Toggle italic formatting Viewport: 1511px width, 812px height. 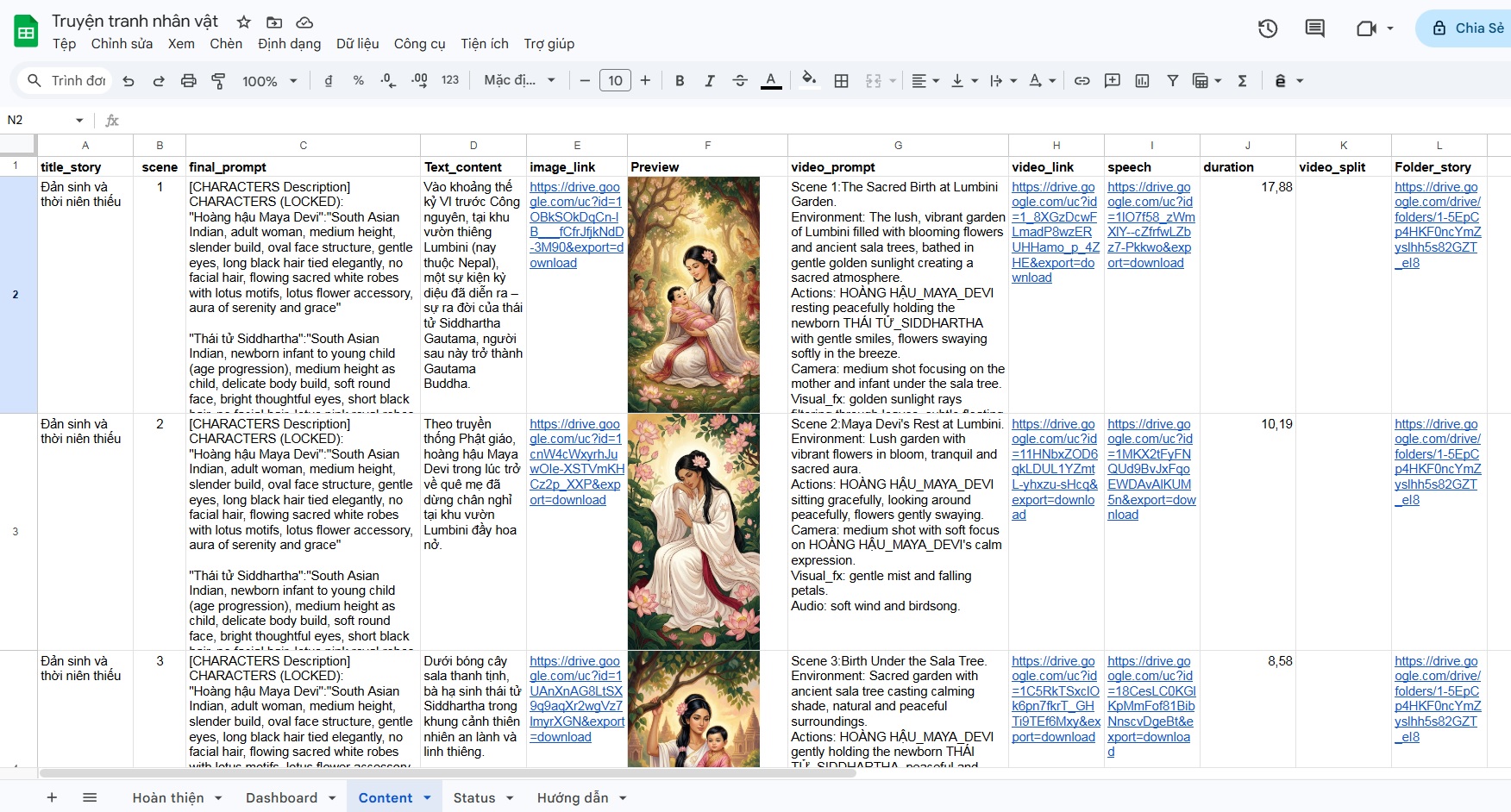pyautogui.click(x=709, y=81)
